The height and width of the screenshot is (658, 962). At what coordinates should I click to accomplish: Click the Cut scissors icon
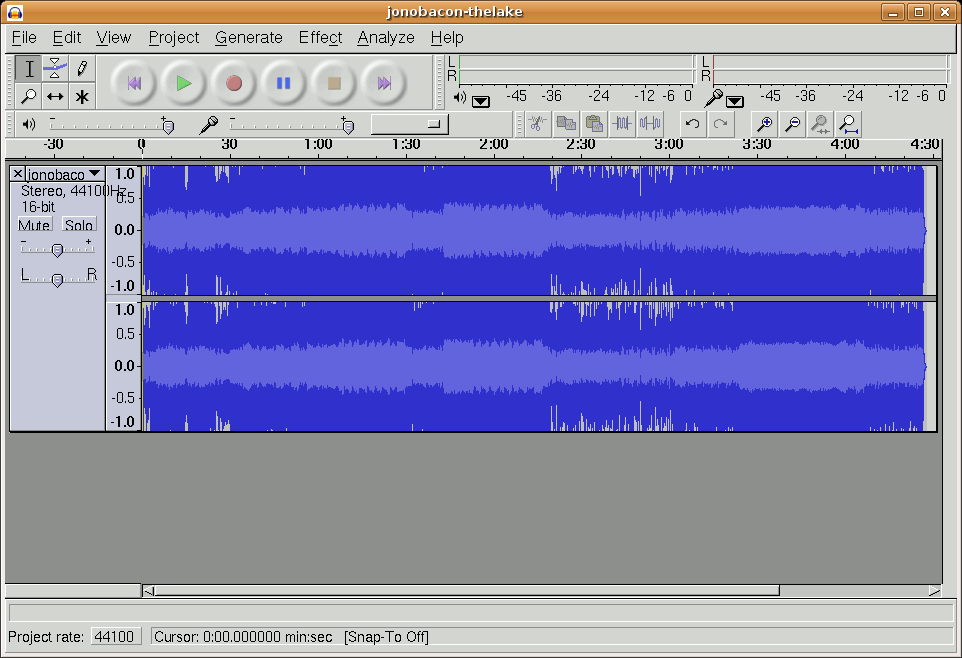click(537, 124)
